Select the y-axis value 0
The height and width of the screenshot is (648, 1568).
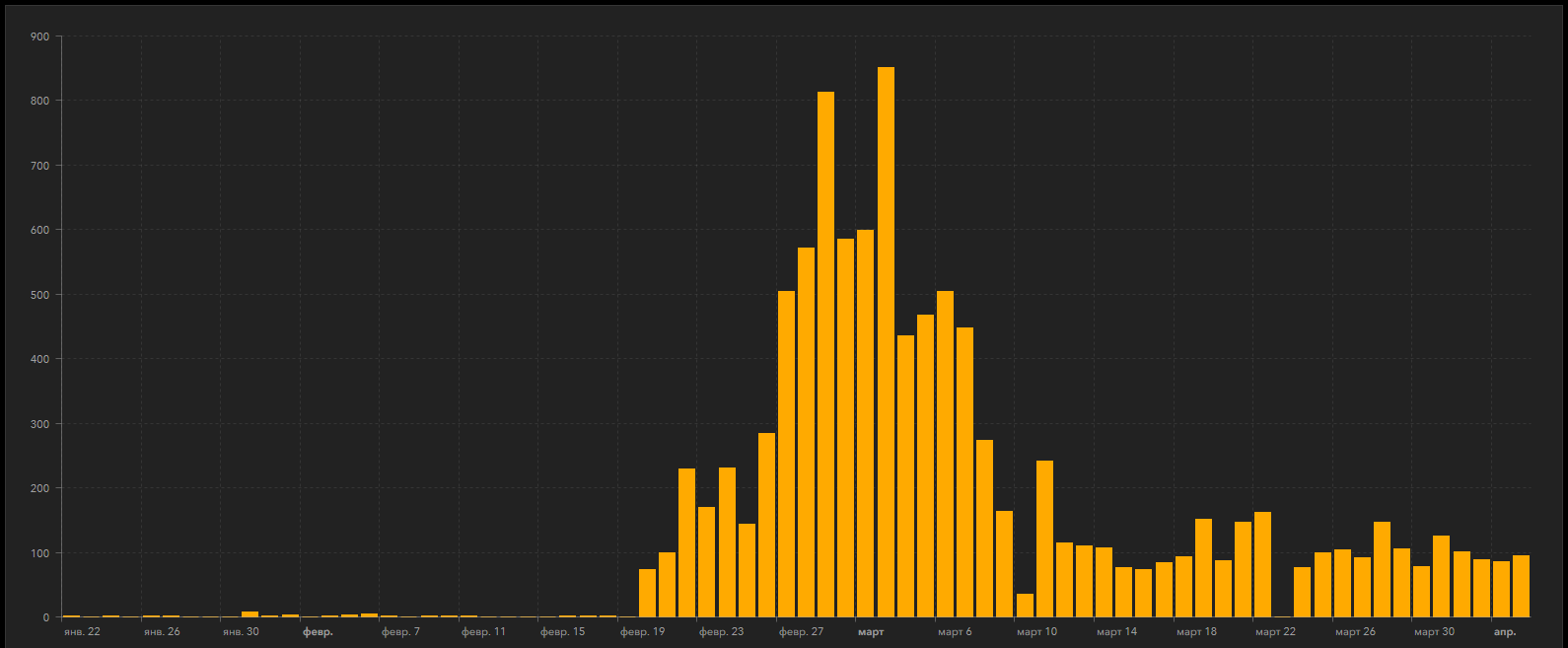click(46, 617)
